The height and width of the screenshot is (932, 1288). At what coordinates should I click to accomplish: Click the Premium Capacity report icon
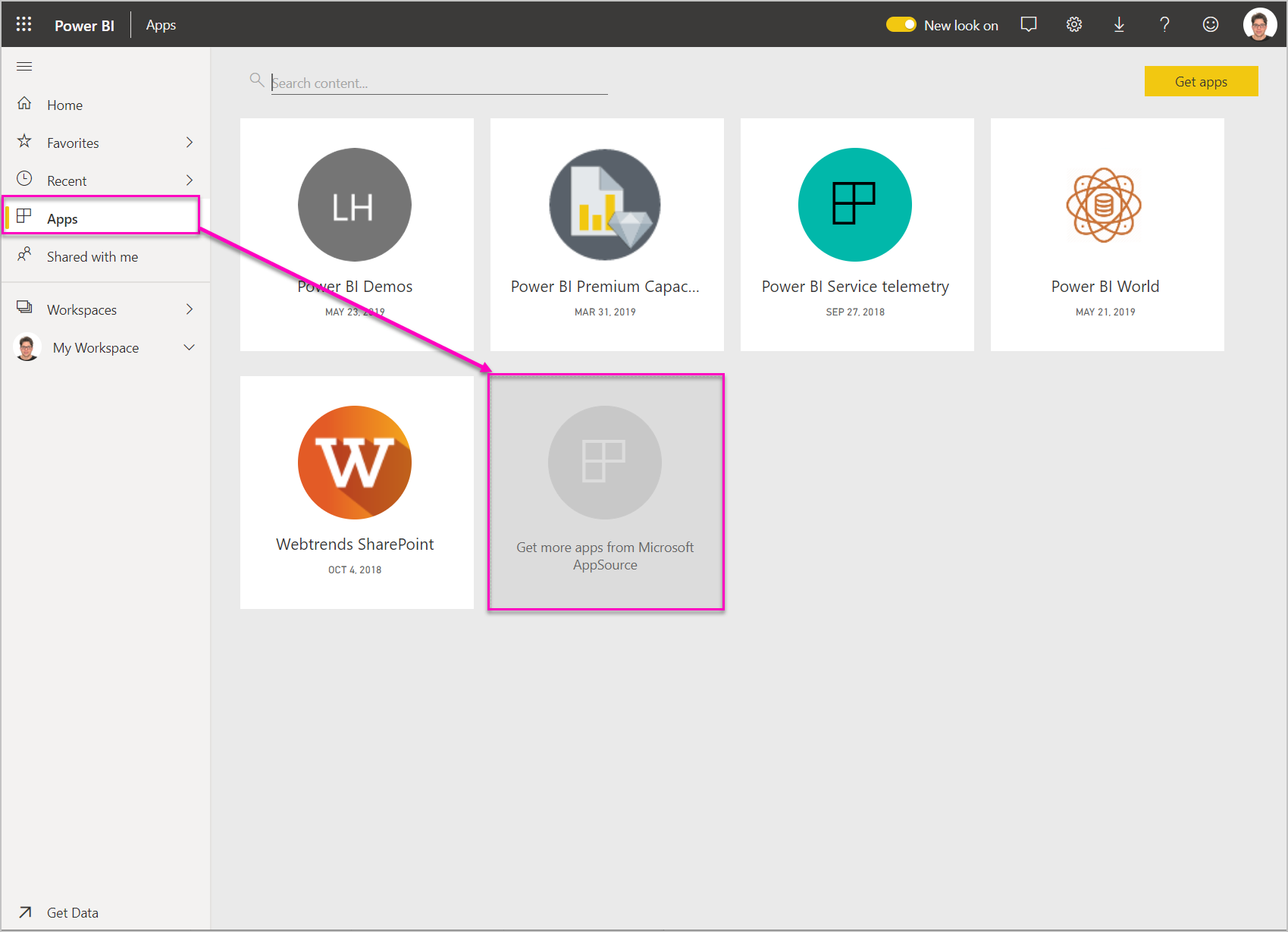point(605,205)
